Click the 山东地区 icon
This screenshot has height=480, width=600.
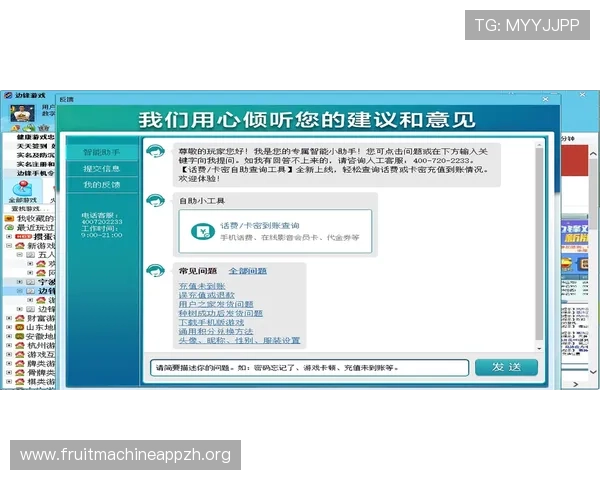click(x=20, y=327)
